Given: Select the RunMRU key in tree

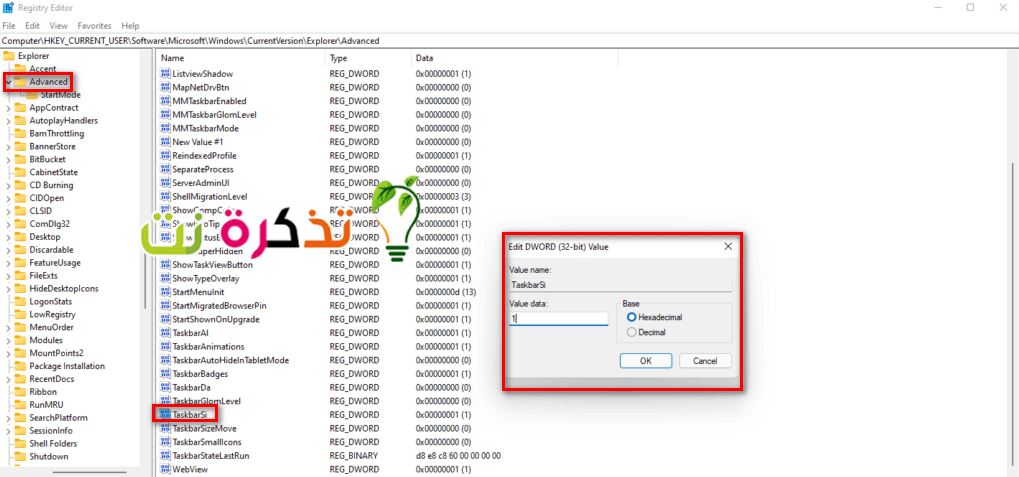Looking at the screenshot, I should 45,405.
